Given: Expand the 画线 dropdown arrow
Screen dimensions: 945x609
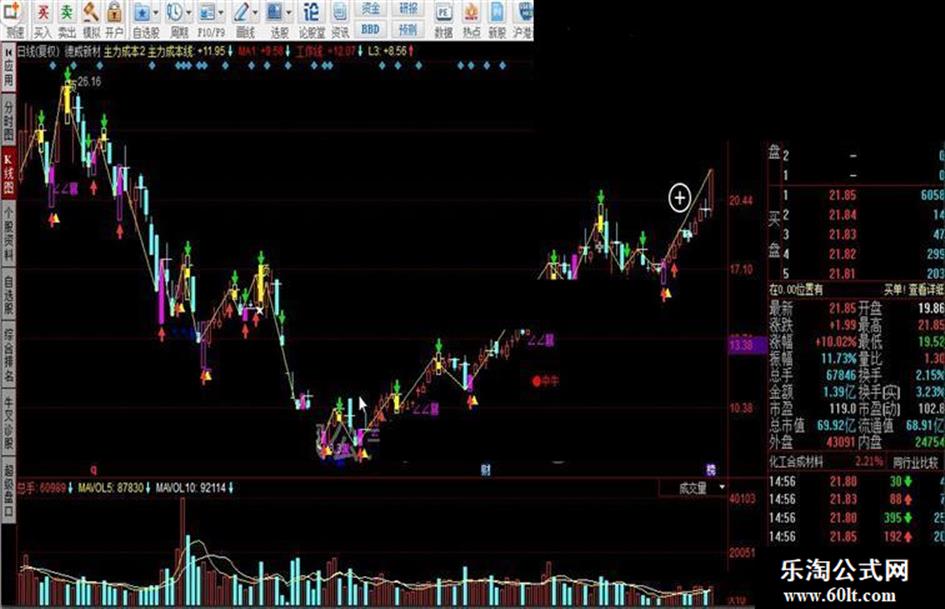Looking at the screenshot, I should (255, 13).
